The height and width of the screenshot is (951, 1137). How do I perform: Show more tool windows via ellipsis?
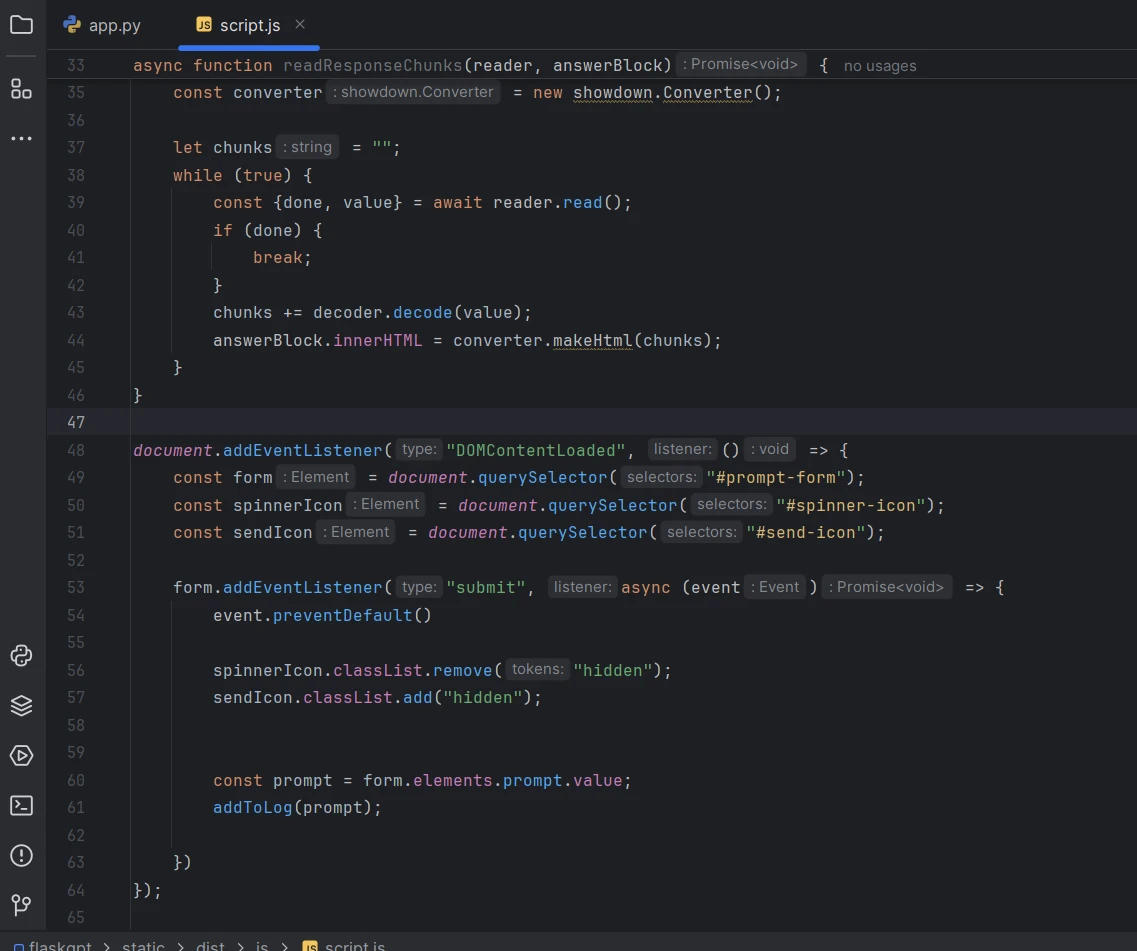(x=21, y=138)
